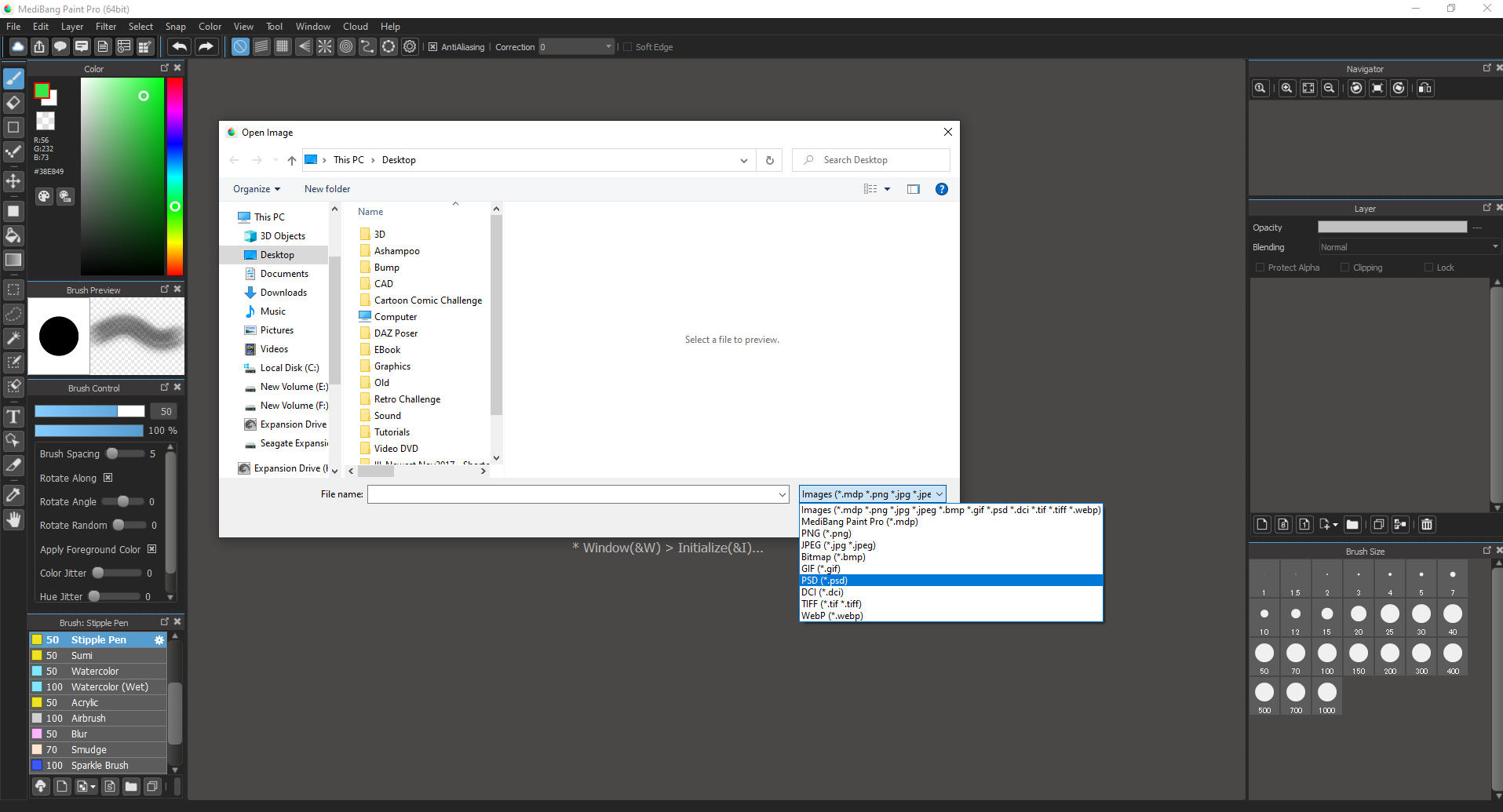The height and width of the screenshot is (812, 1503).
Task: Collapse the file type filter combo box
Action: tap(873, 494)
